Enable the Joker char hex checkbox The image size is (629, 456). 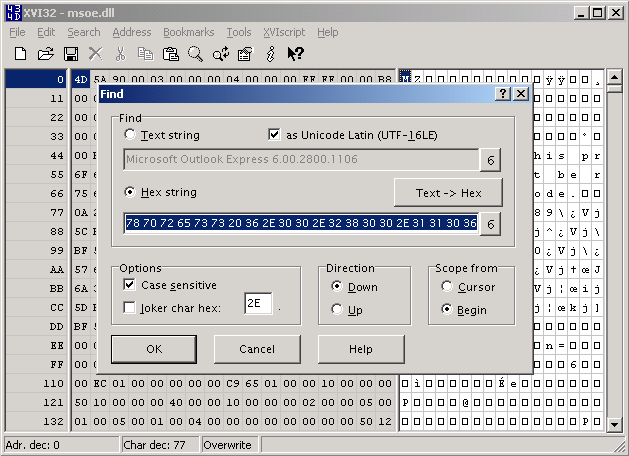tap(130, 307)
